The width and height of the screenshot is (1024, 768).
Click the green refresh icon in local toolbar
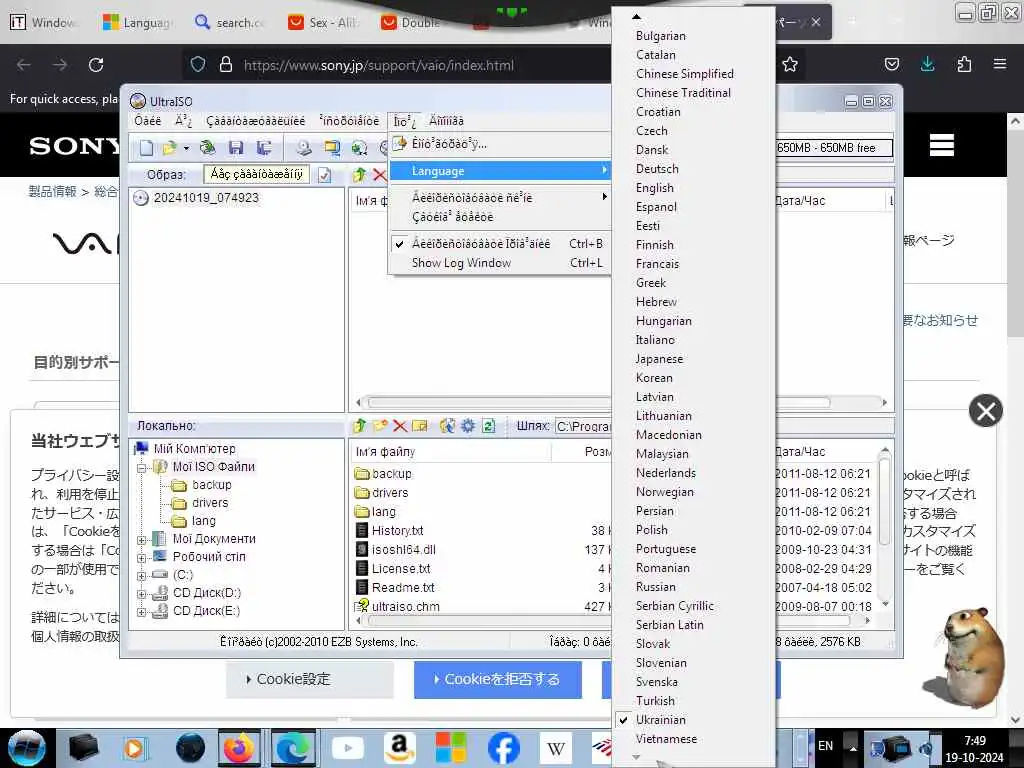pos(488,426)
